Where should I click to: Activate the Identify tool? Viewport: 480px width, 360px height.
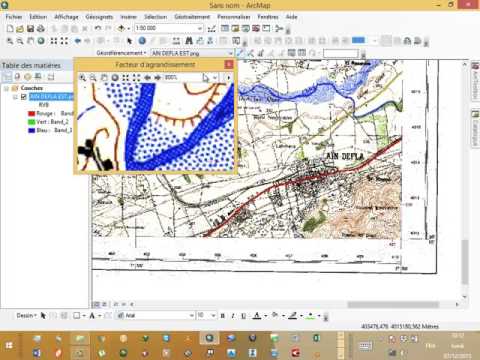point(142,41)
